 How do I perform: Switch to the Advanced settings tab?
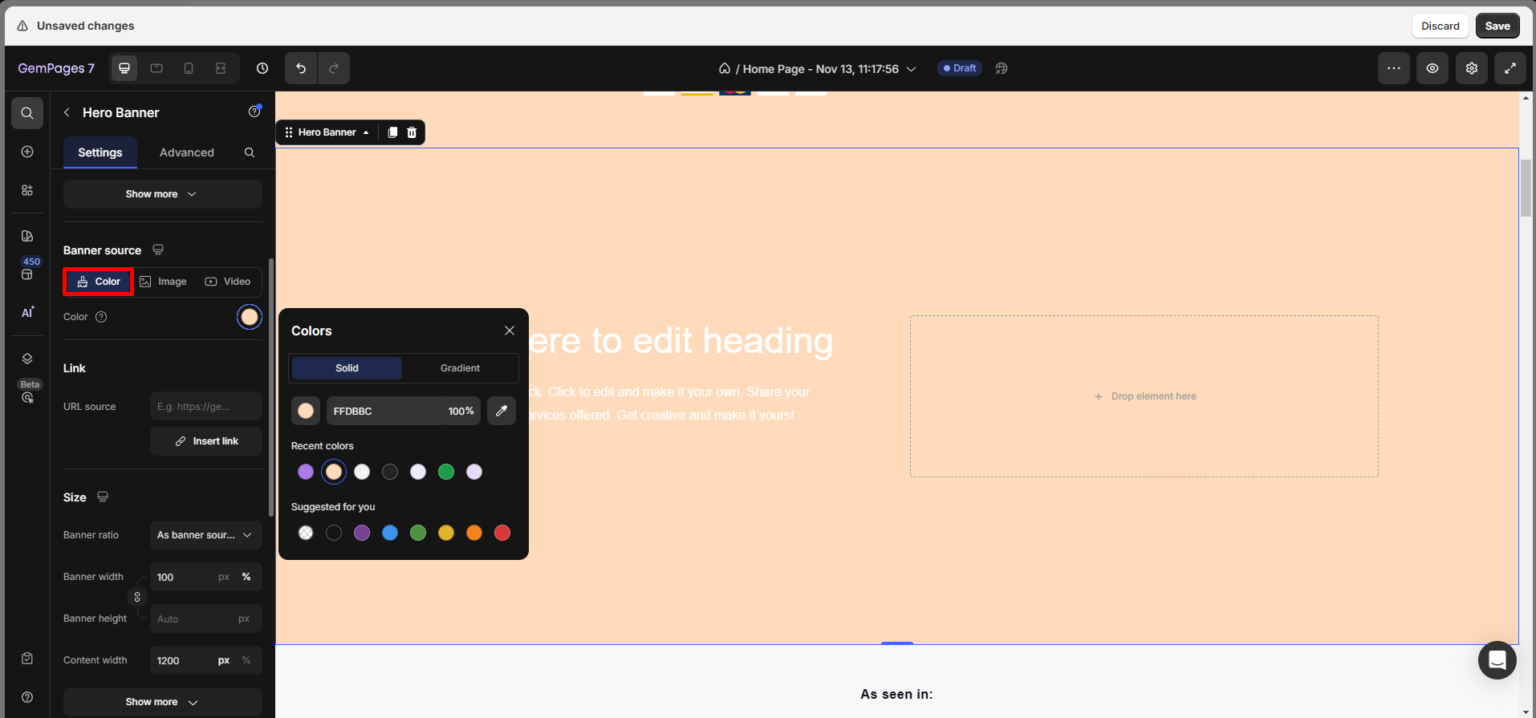pos(186,152)
